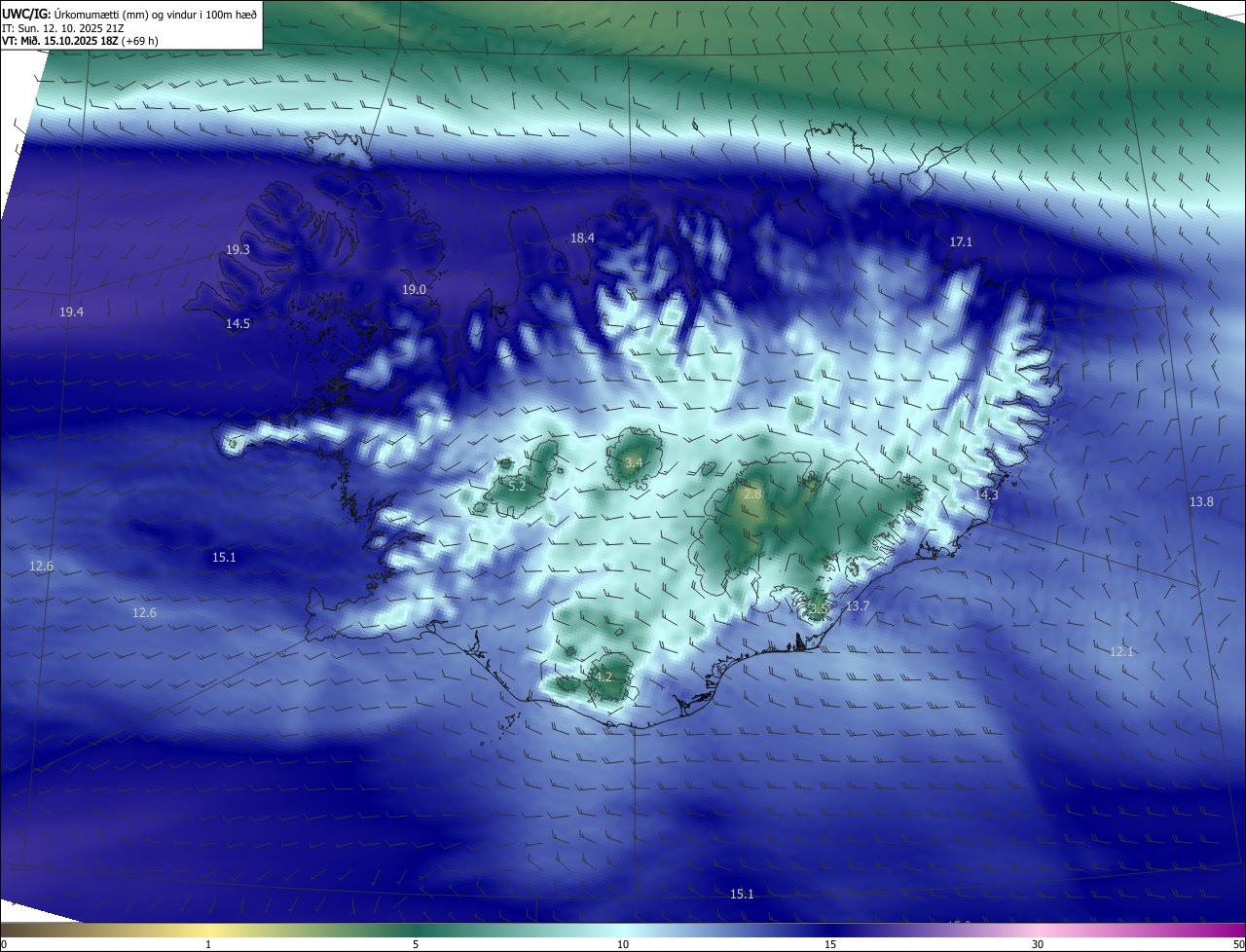Click the 13.8 value label

click(1201, 501)
